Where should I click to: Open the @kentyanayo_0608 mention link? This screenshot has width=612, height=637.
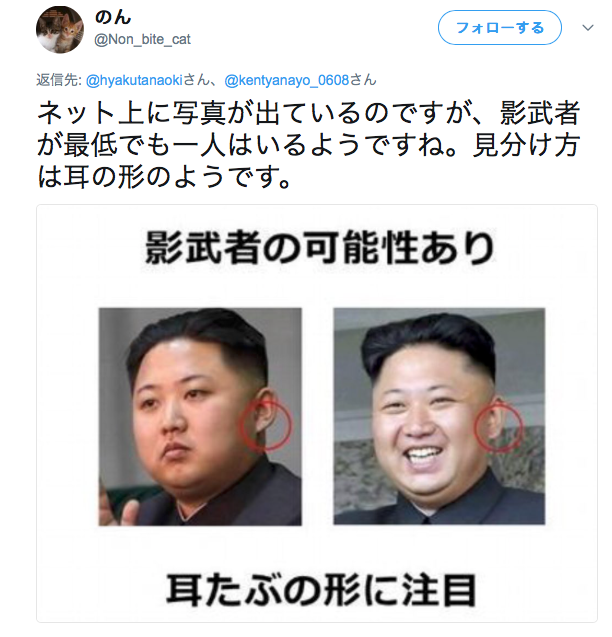click(287, 80)
